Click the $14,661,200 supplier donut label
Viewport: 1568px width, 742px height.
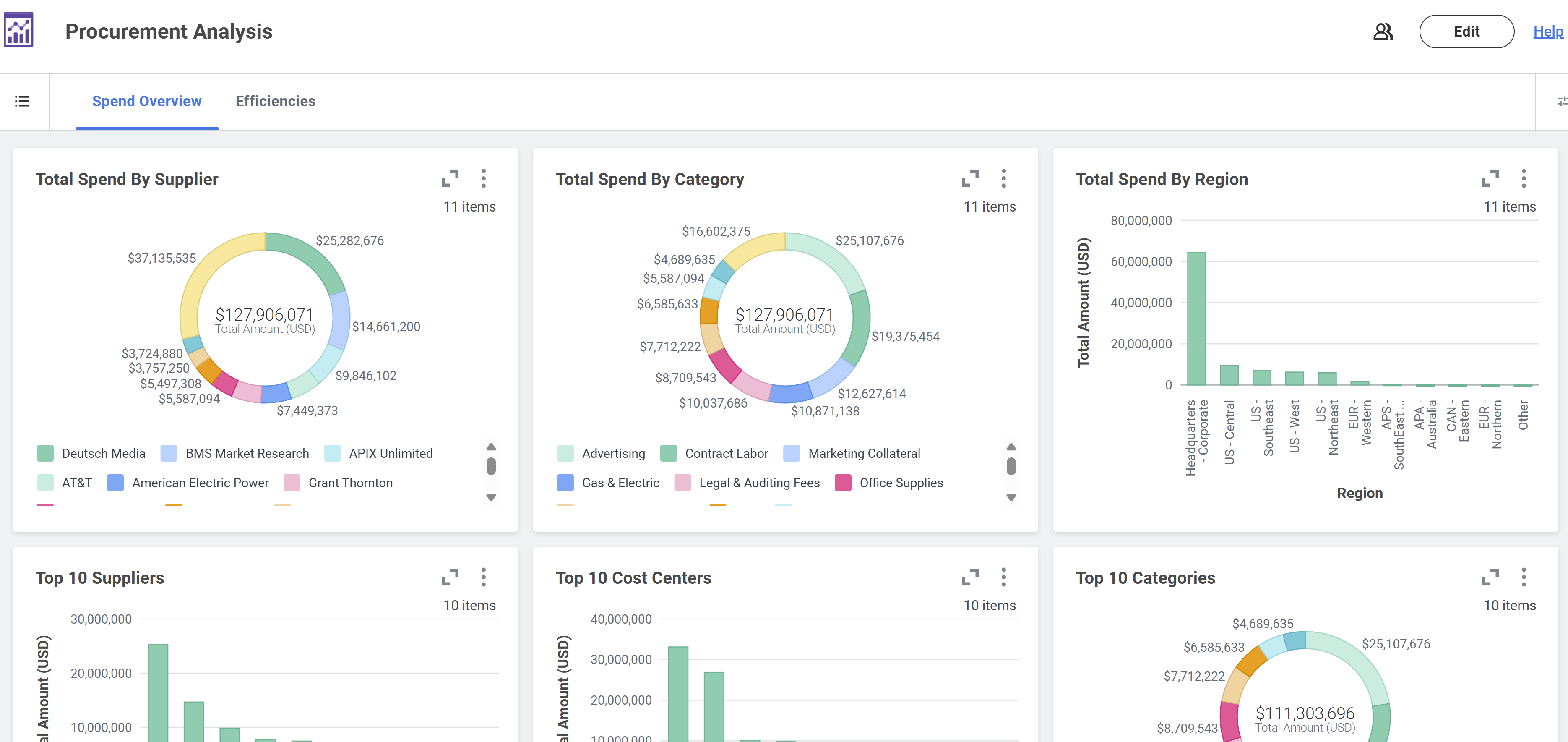tap(386, 327)
